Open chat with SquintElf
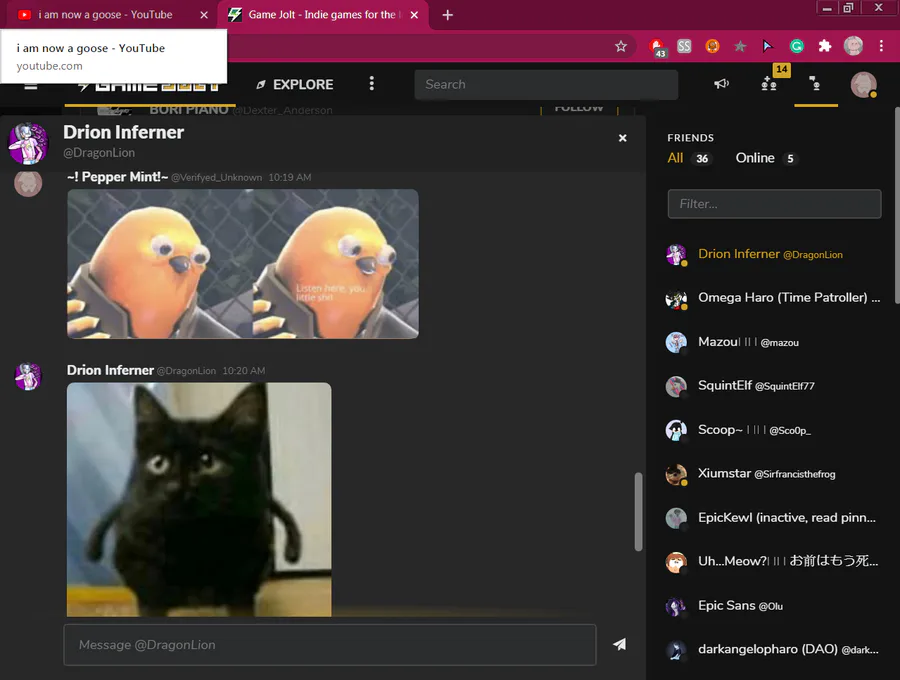The width and height of the screenshot is (900, 680). (x=773, y=386)
